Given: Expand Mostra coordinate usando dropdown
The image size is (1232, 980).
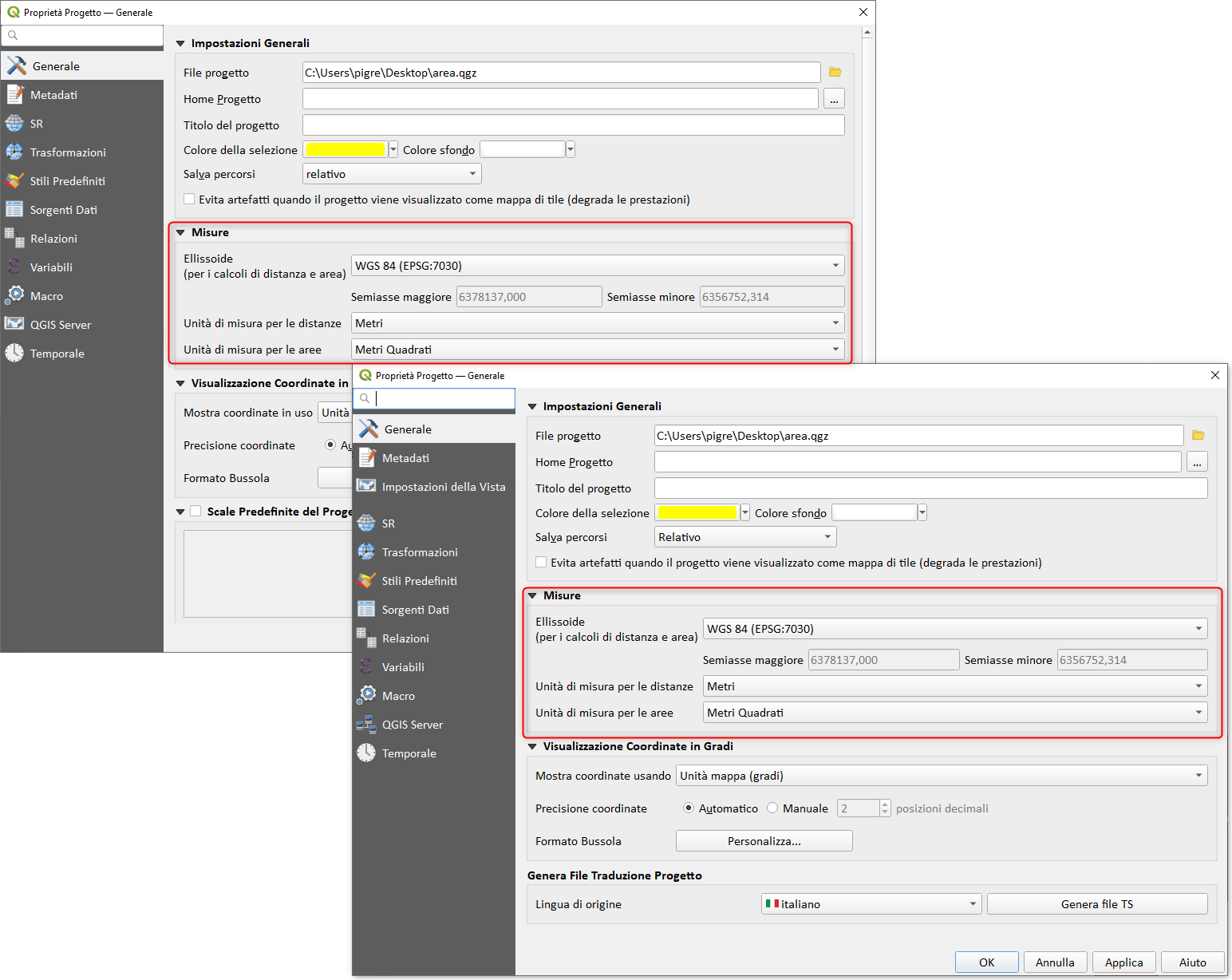Looking at the screenshot, I should click(941, 776).
